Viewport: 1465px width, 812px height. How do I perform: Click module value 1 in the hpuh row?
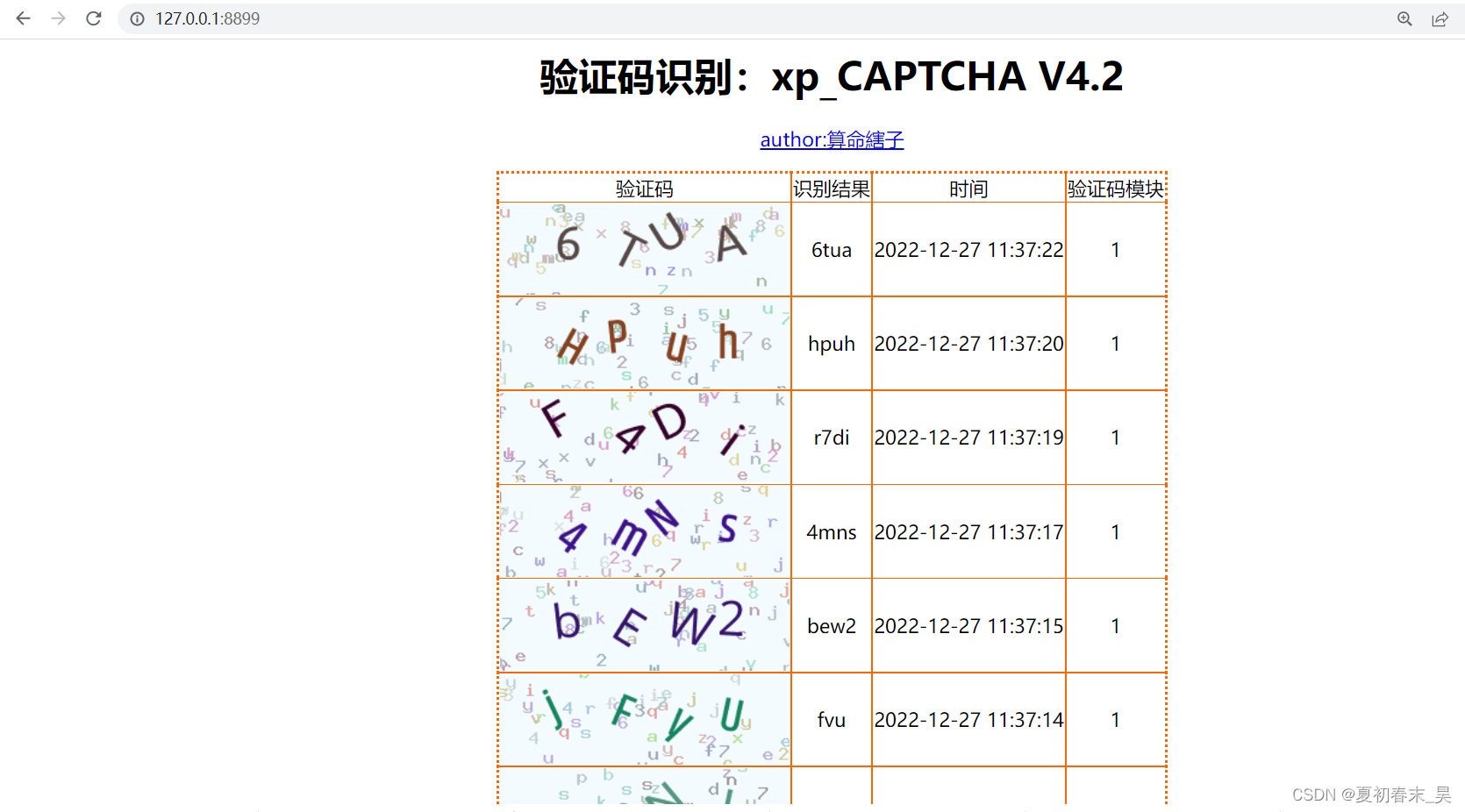point(1116,344)
